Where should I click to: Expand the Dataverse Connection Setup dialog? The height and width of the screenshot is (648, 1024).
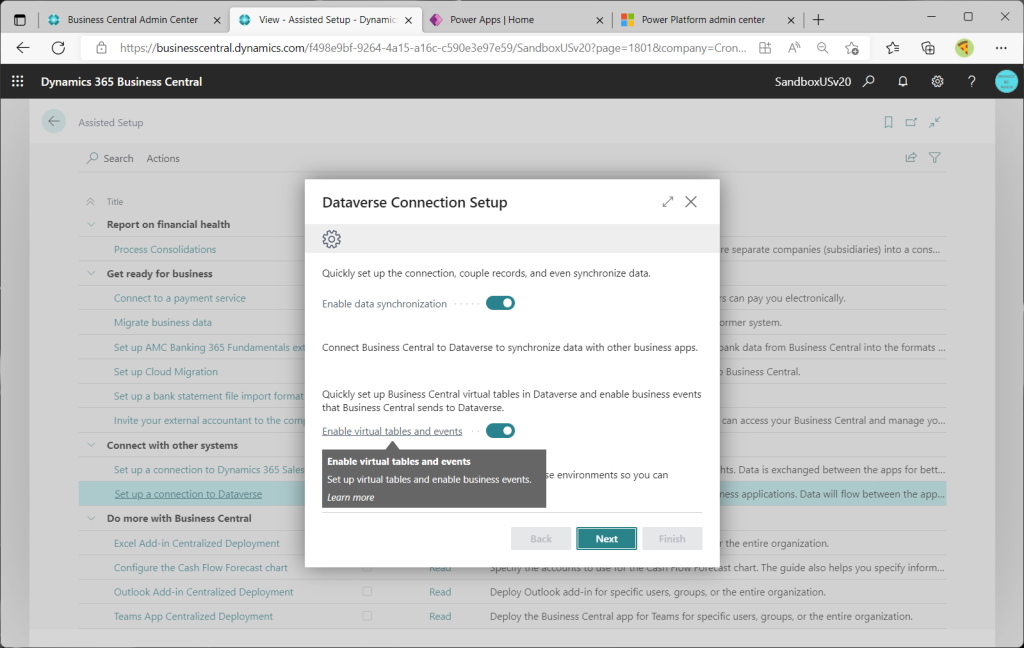click(x=667, y=202)
